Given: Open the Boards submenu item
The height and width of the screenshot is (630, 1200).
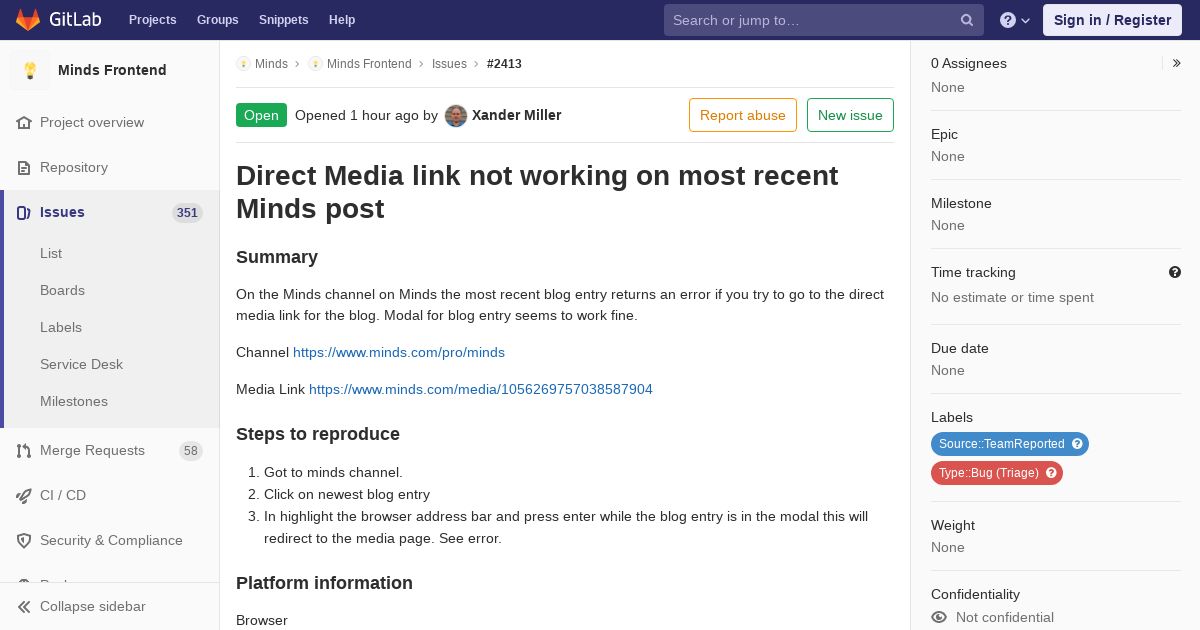Looking at the screenshot, I should coord(62,290).
